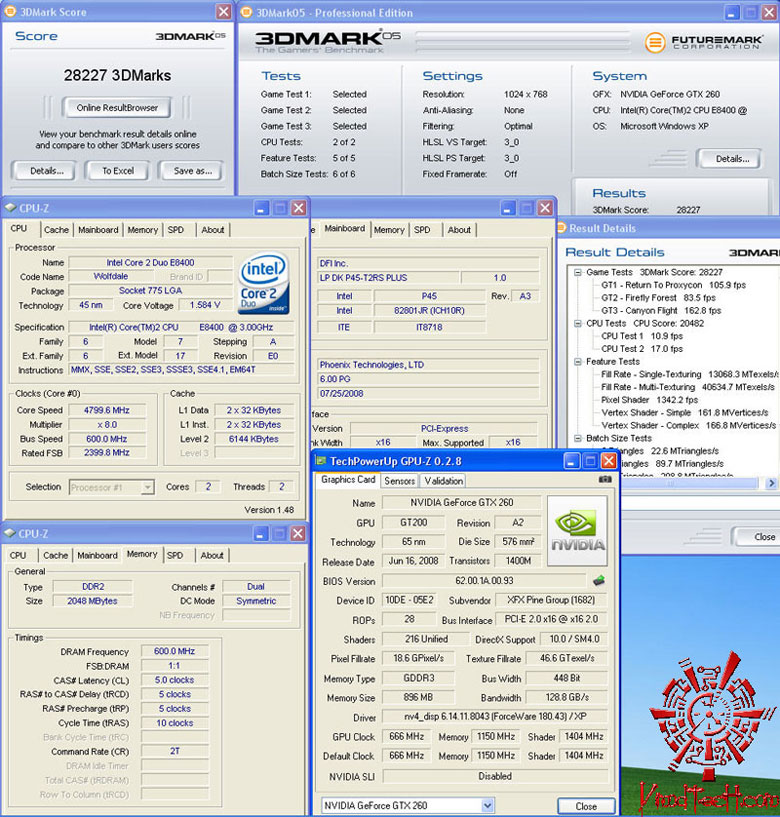The width and height of the screenshot is (780, 817).
Task: Minimize the top CPU-Z CPU window
Action: 261,208
